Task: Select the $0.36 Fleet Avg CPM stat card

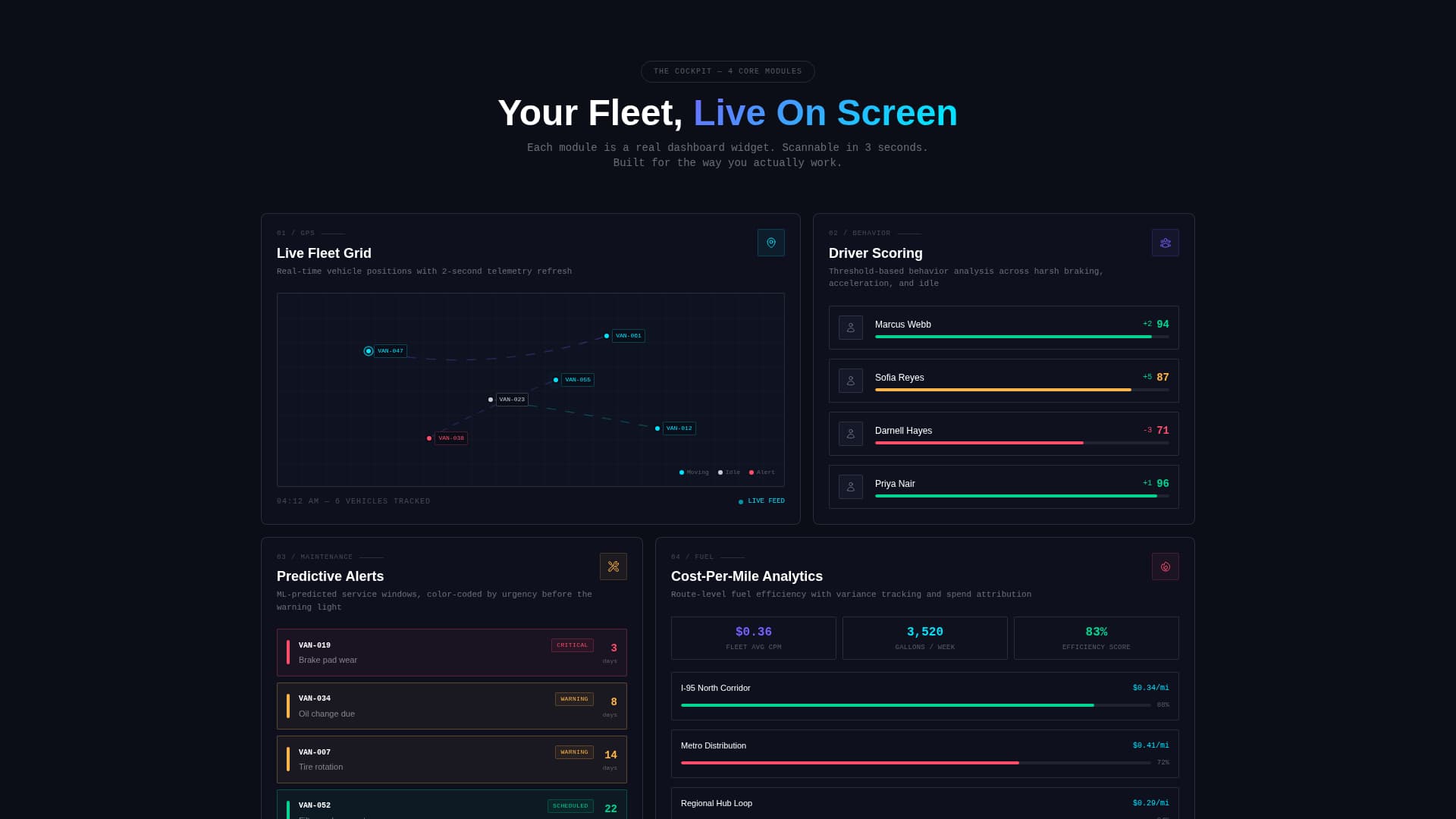Action: (x=753, y=638)
